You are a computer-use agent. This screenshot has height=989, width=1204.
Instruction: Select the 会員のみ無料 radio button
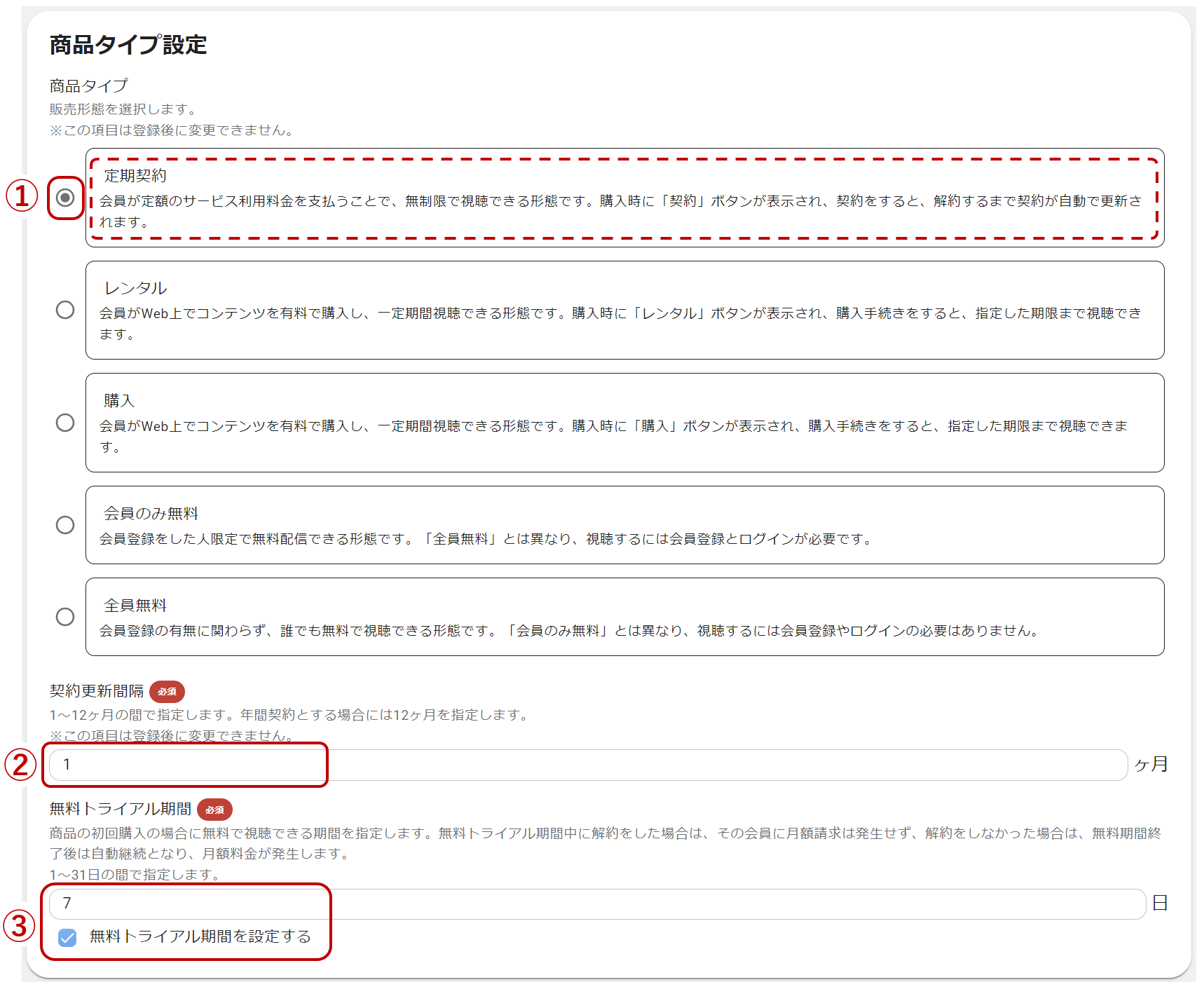pos(65,525)
